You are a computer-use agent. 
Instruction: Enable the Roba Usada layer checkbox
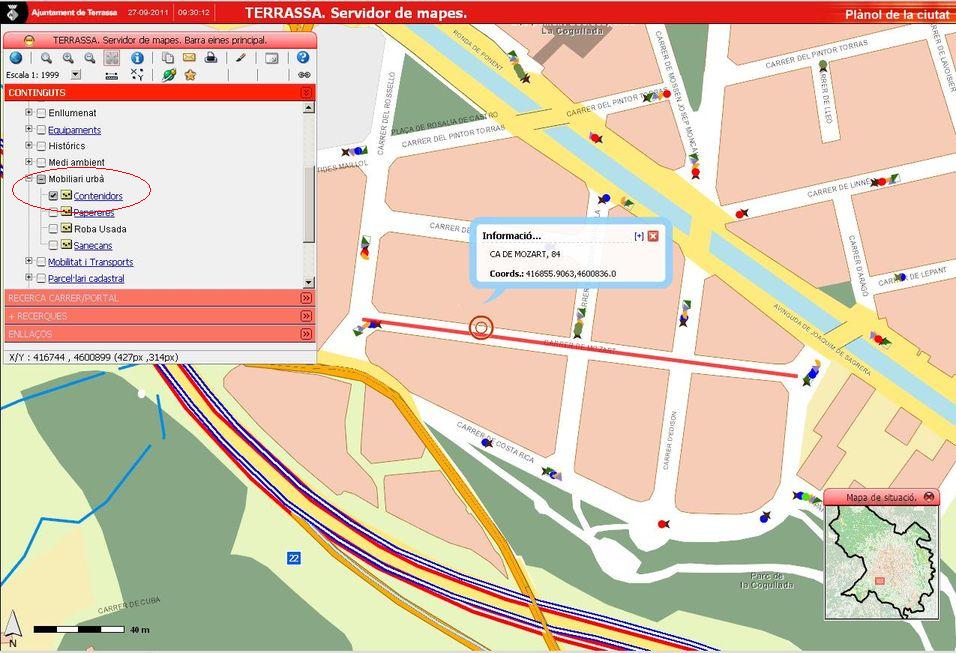pos(54,229)
